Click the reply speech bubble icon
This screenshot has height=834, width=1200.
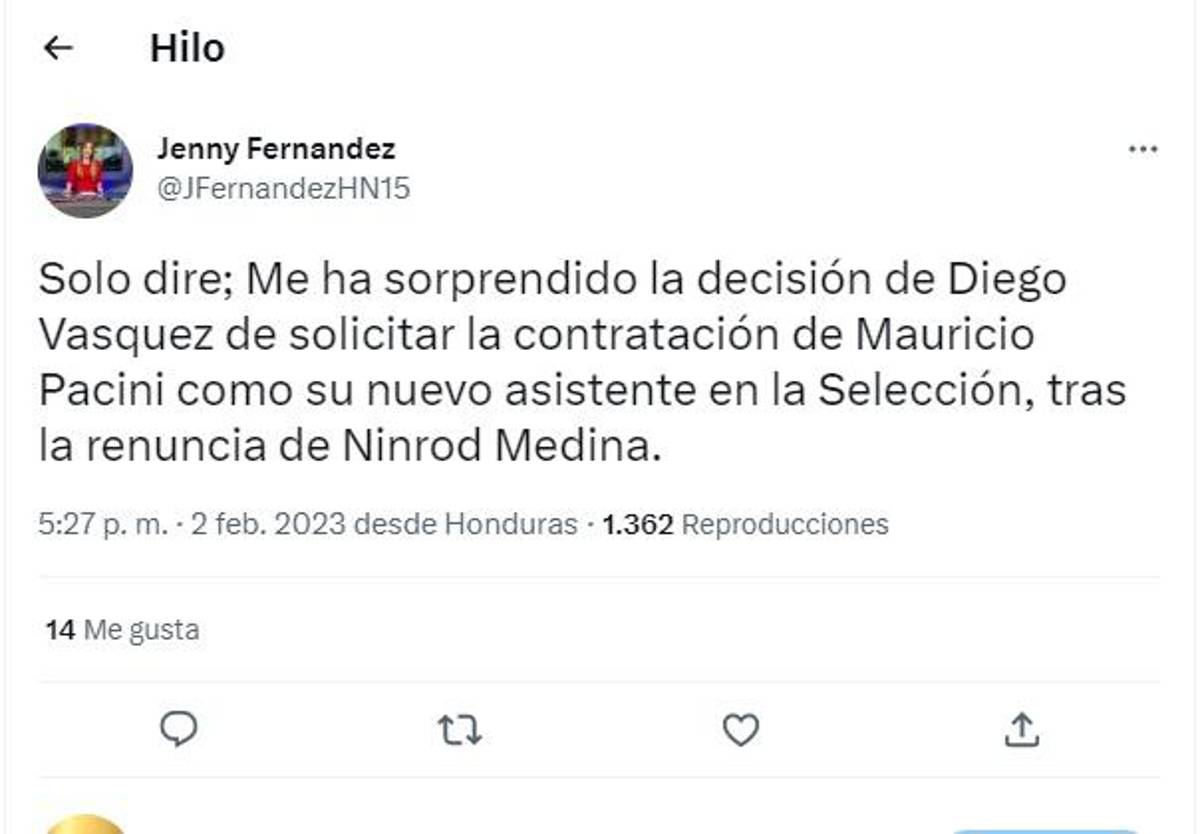179,730
